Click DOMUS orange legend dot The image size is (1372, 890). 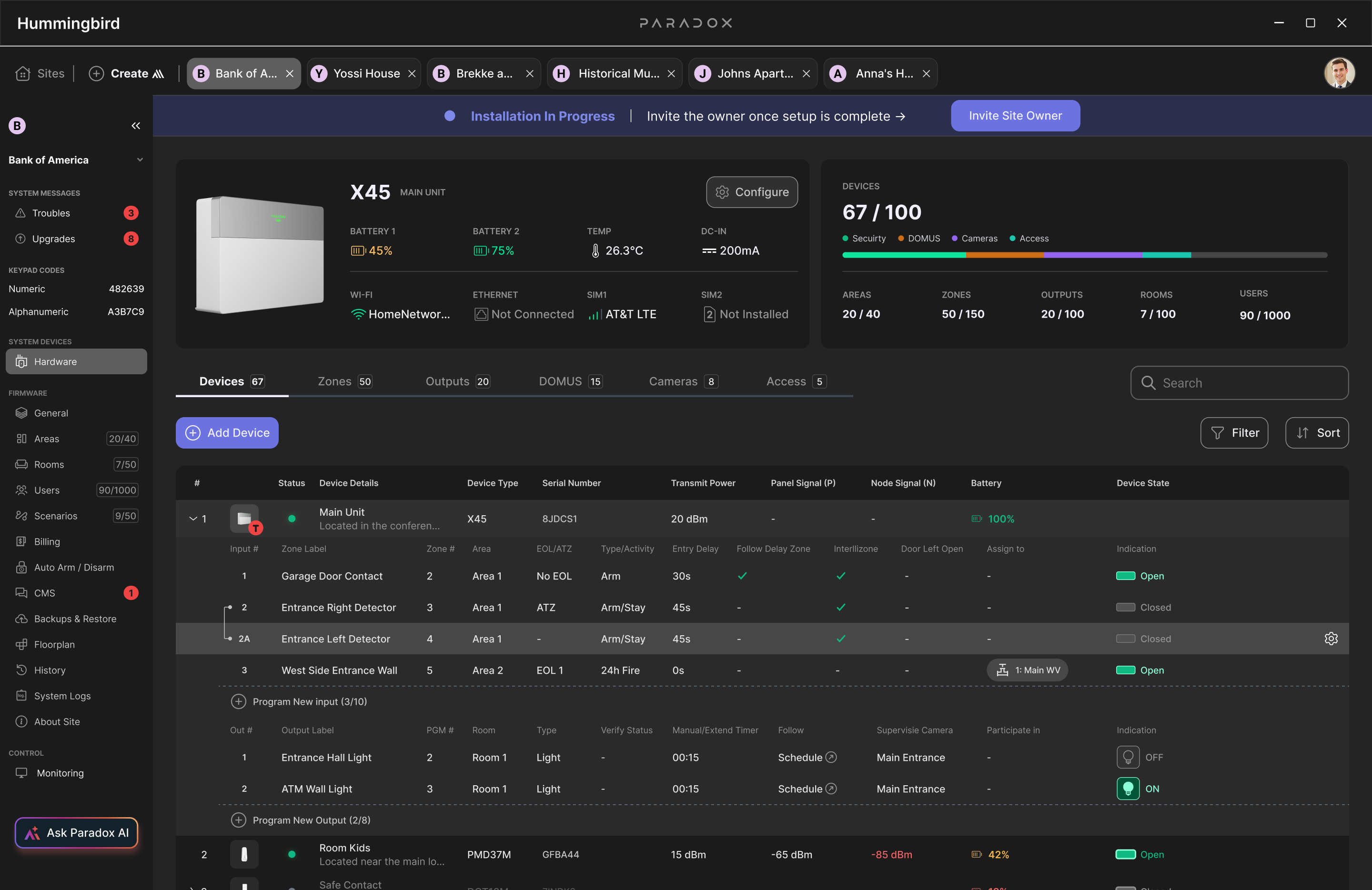click(x=900, y=239)
